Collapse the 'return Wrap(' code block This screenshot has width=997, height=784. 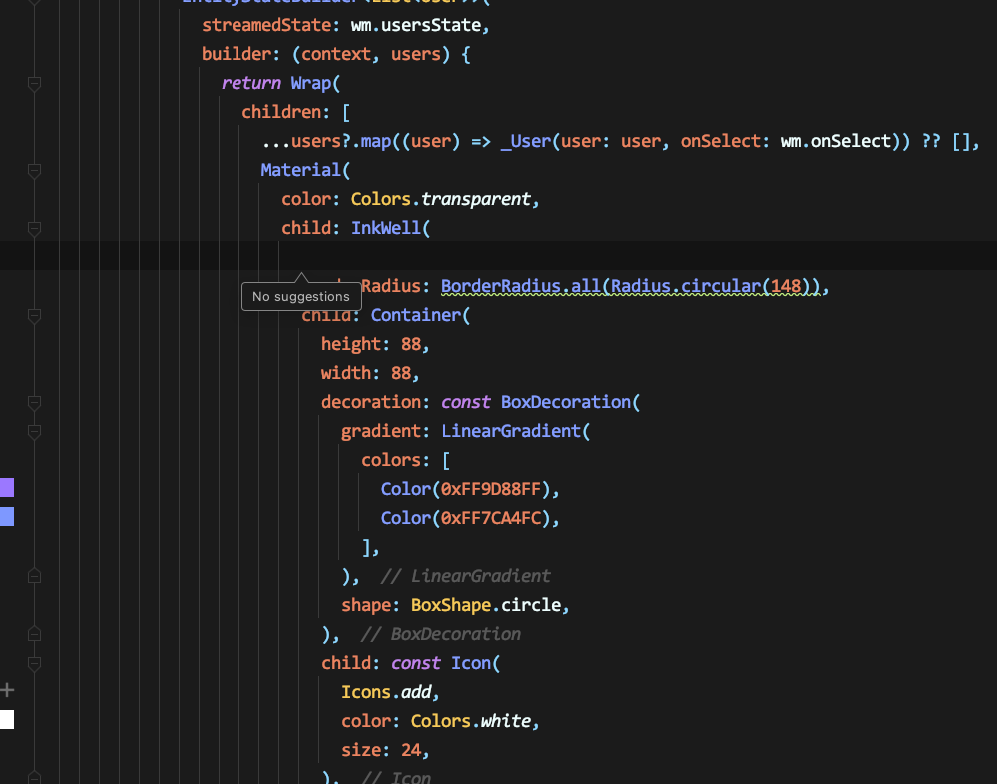pos(34,83)
